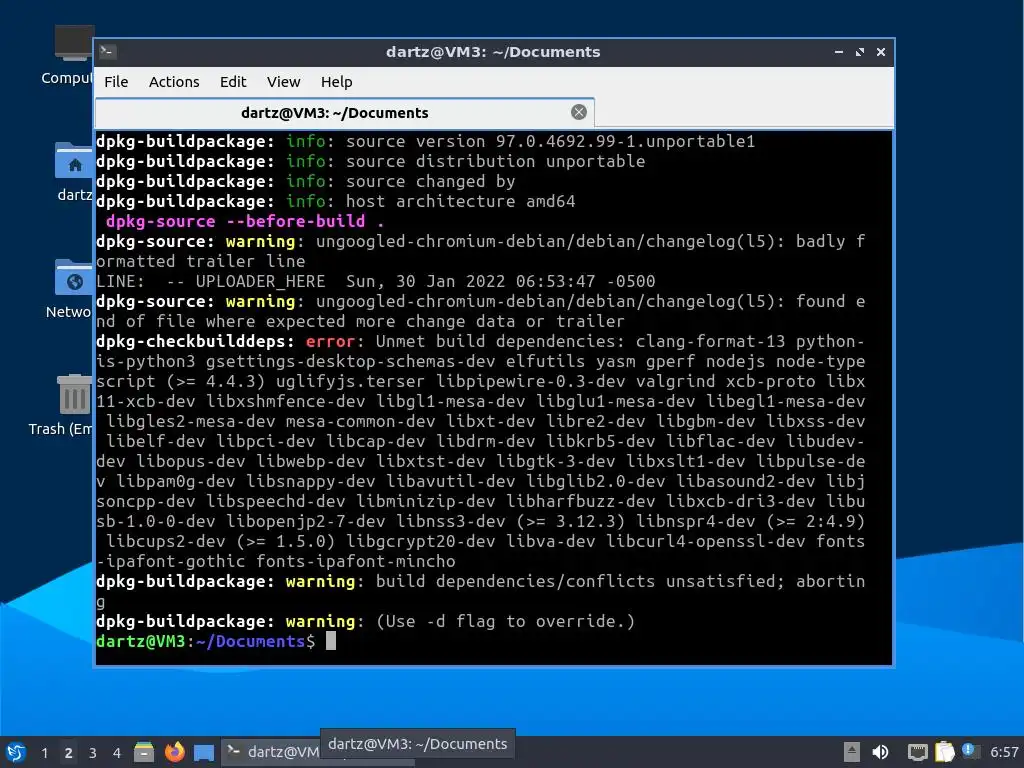This screenshot has height=768, width=1024.
Task: Click the "source changed by" text
Action: 430,182
